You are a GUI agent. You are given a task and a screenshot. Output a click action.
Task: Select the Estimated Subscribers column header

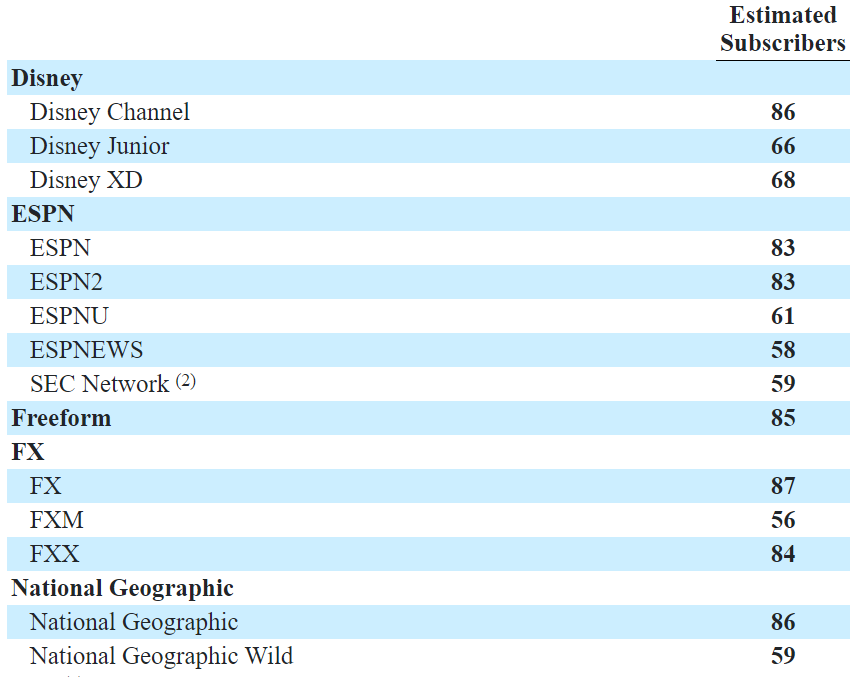click(x=782, y=30)
